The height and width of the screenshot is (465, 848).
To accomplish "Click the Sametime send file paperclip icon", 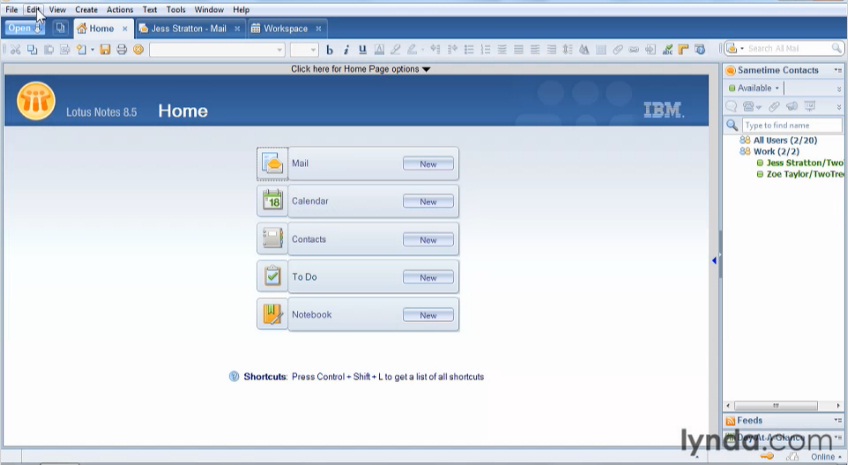I will [x=774, y=107].
